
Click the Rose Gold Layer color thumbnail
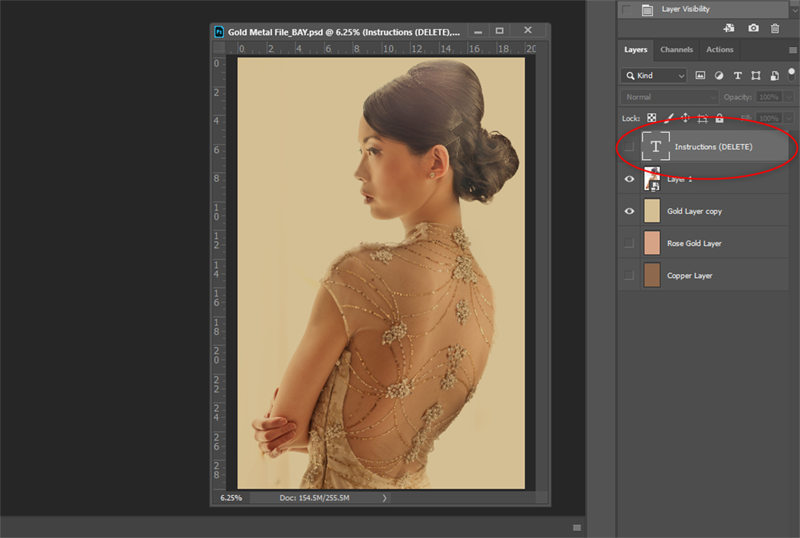pyautogui.click(x=652, y=243)
